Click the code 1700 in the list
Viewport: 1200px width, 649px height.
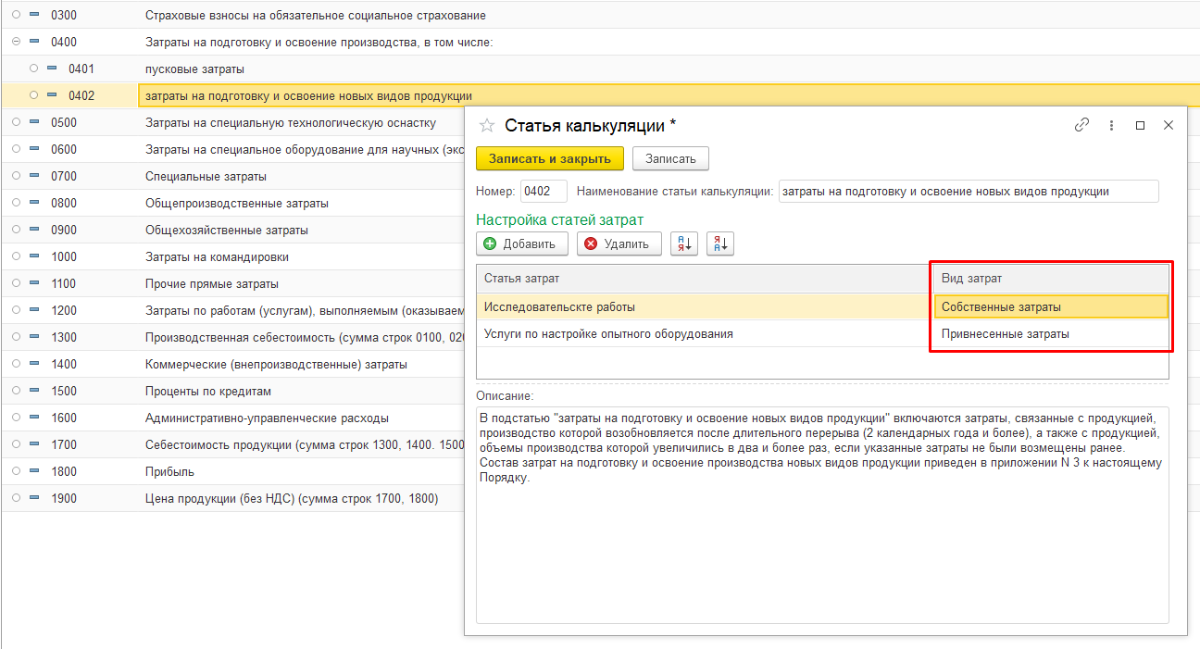(x=64, y=445)
